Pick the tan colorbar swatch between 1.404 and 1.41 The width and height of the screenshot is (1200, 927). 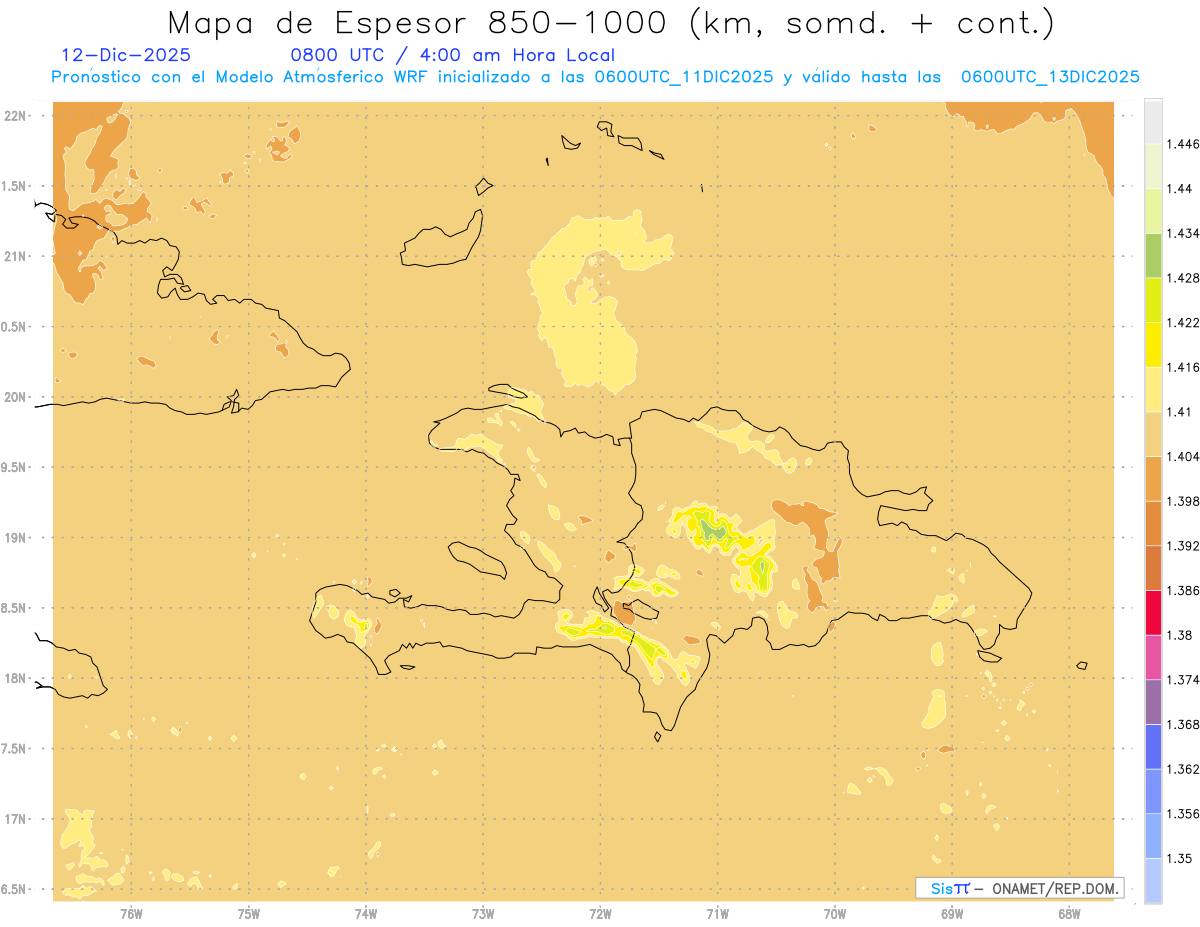click(1153, 434)
